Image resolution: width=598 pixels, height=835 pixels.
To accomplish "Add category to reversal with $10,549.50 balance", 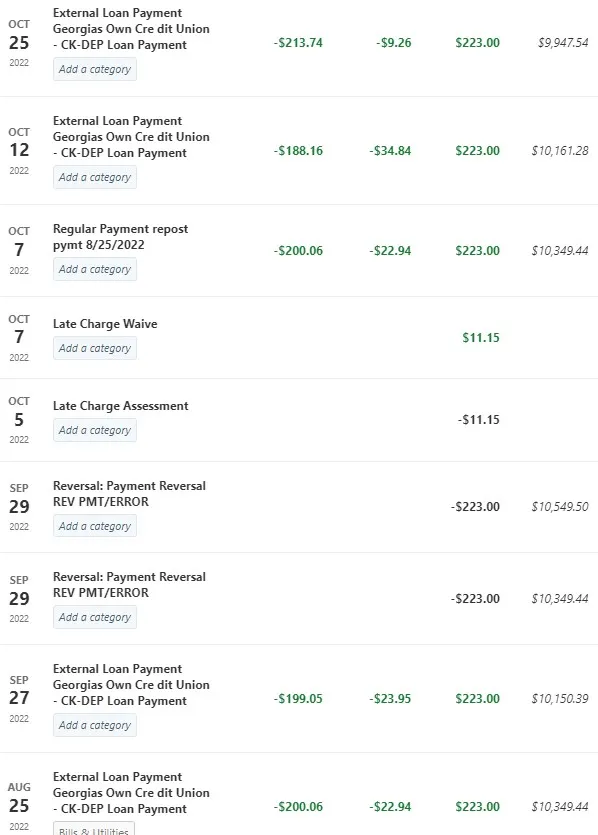I will (95, 526).
